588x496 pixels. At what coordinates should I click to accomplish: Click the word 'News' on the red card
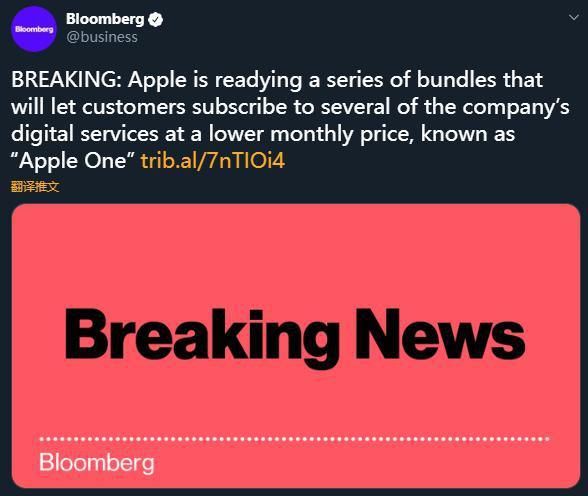point(440,334)
